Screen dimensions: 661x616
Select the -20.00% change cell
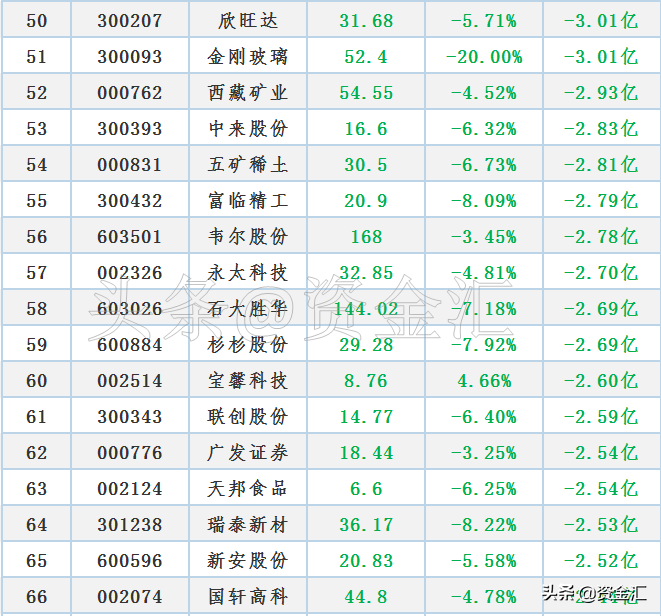pos(484,56)
